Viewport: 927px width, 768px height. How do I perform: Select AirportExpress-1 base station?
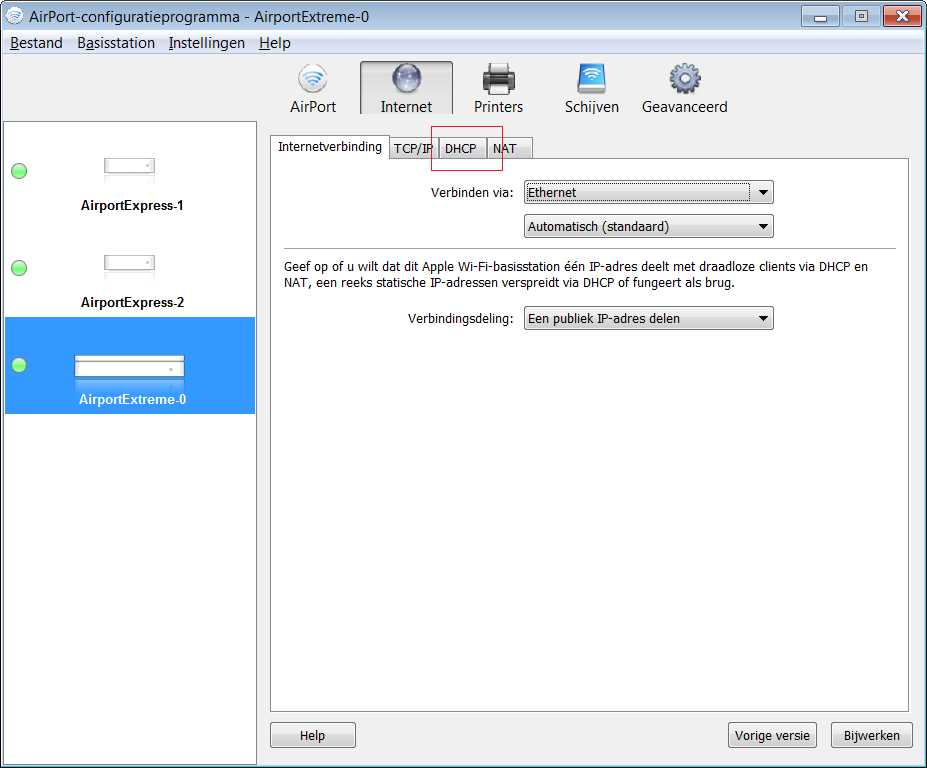click(130, 180)
